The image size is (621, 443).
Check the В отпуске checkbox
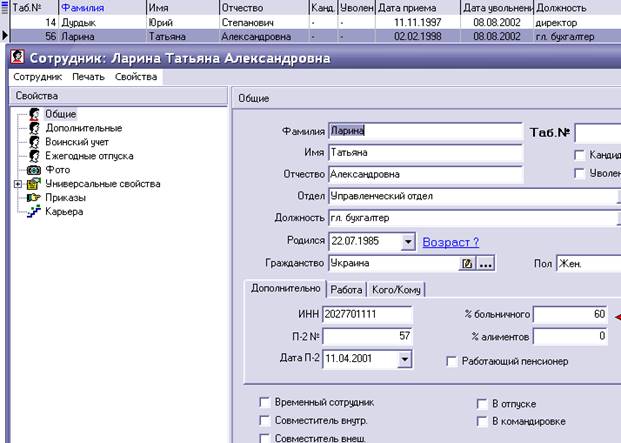click(x=482, y=404)
